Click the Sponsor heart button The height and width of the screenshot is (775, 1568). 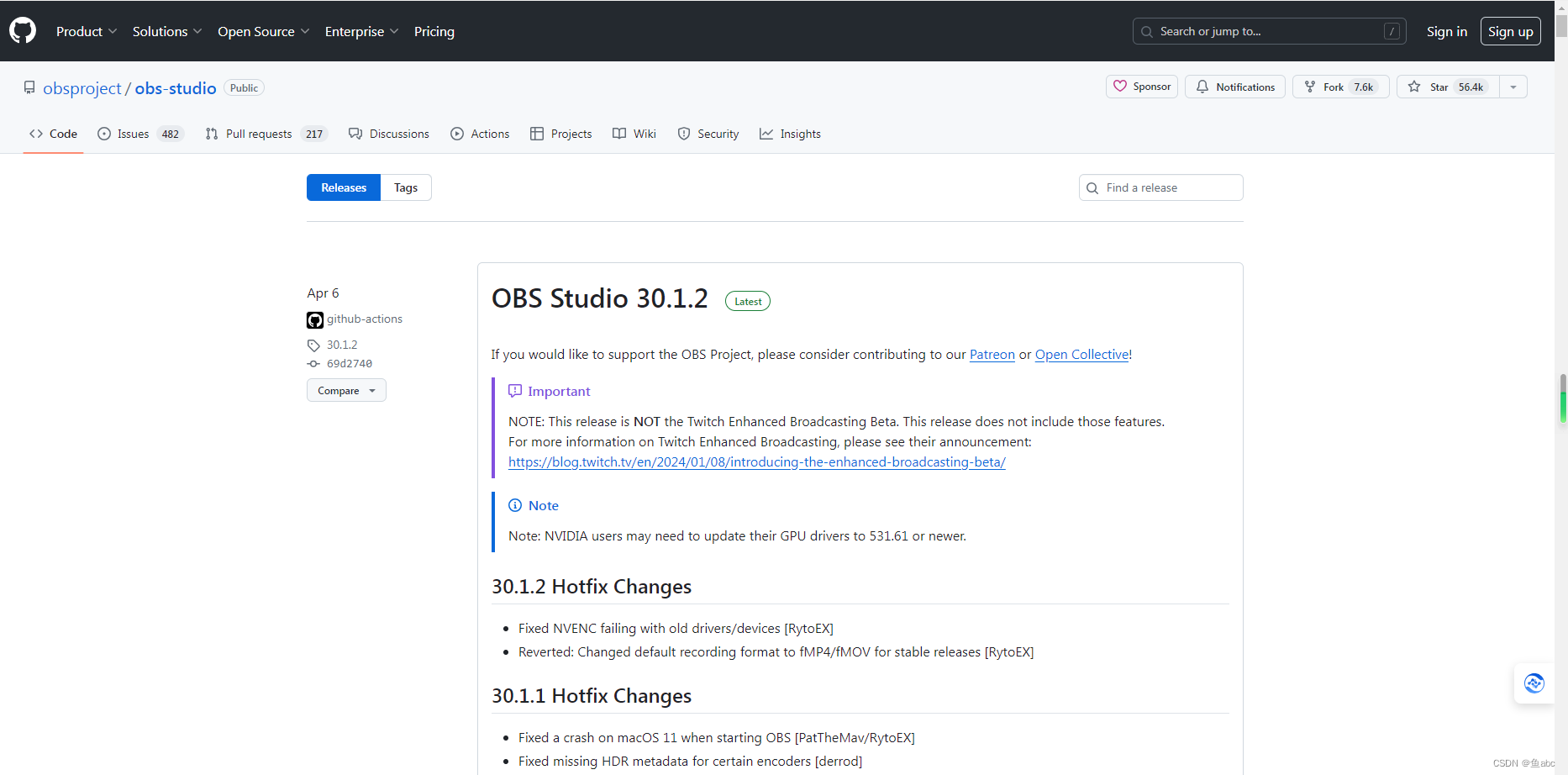coord(1142,87)
